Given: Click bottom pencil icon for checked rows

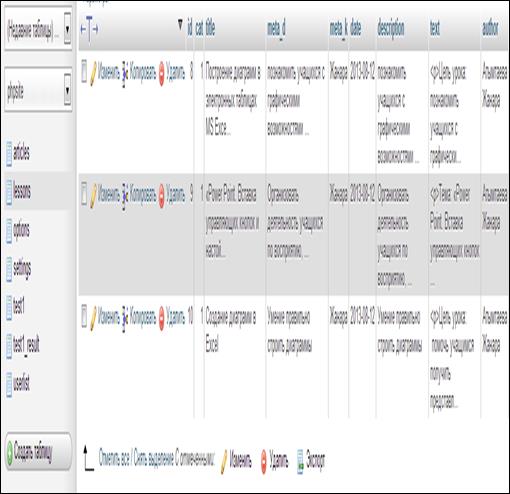Looking at the screenshot, I should pos(224,461).
